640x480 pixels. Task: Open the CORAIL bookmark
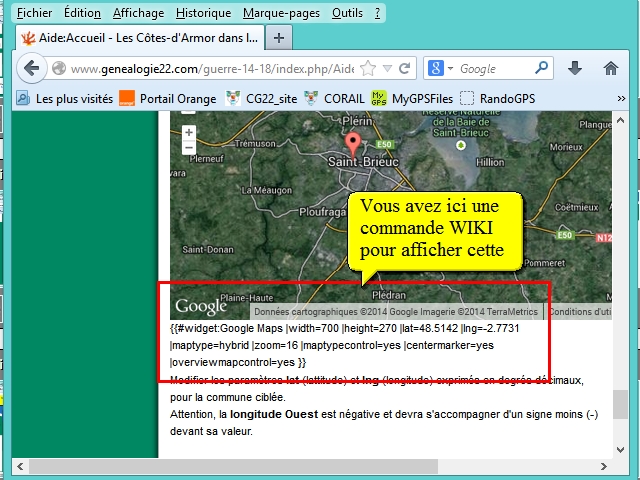coord(334,99)
